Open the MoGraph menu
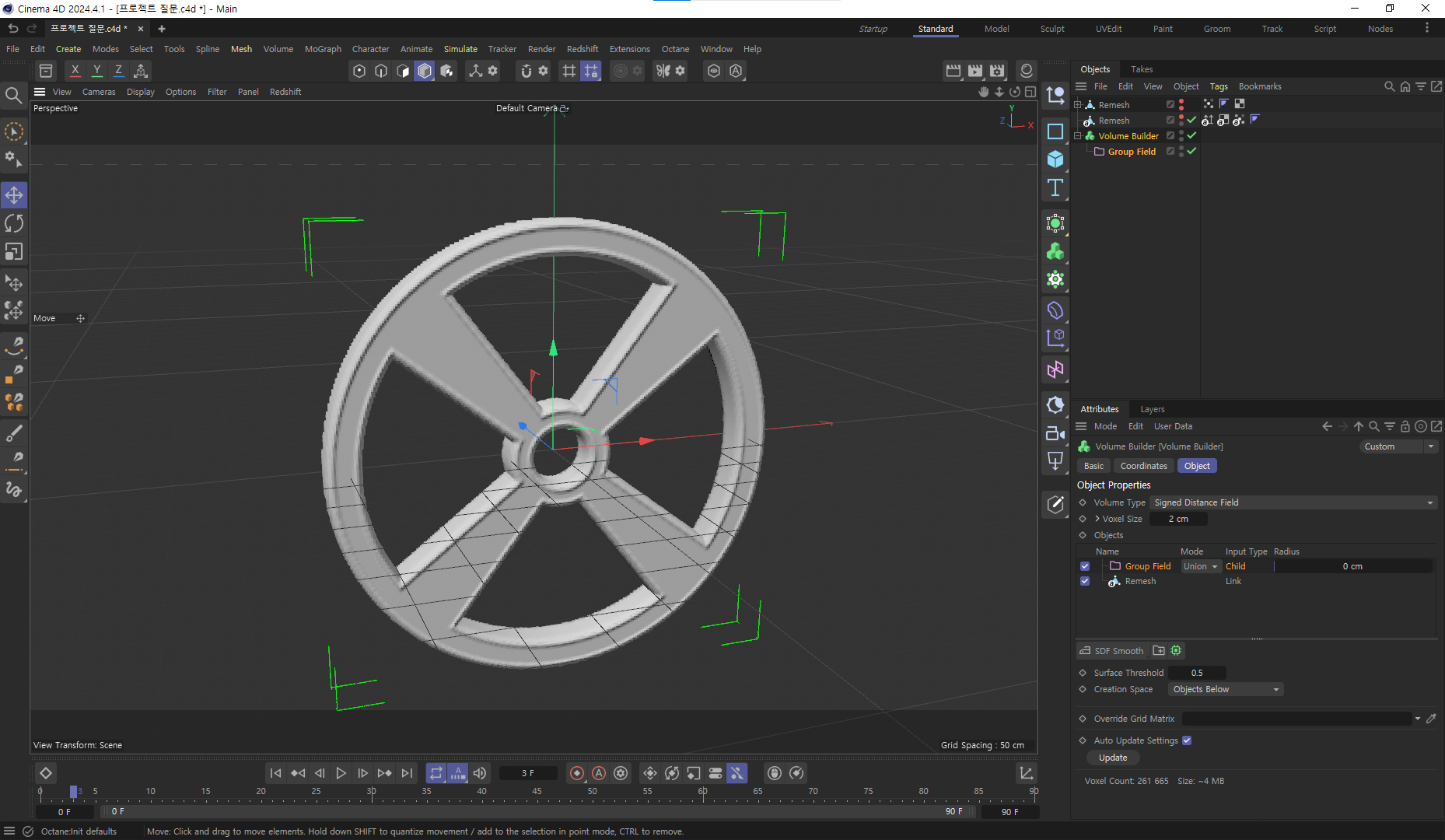The image size is (1445, 840). (323, 49)
